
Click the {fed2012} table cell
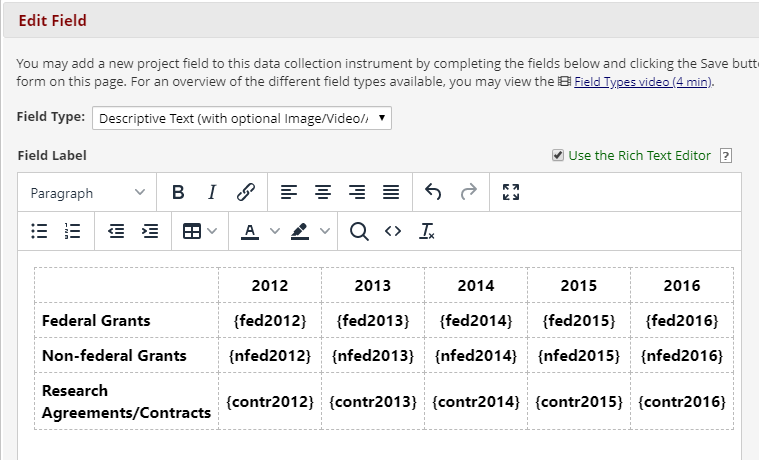click(x=270, y=321)
